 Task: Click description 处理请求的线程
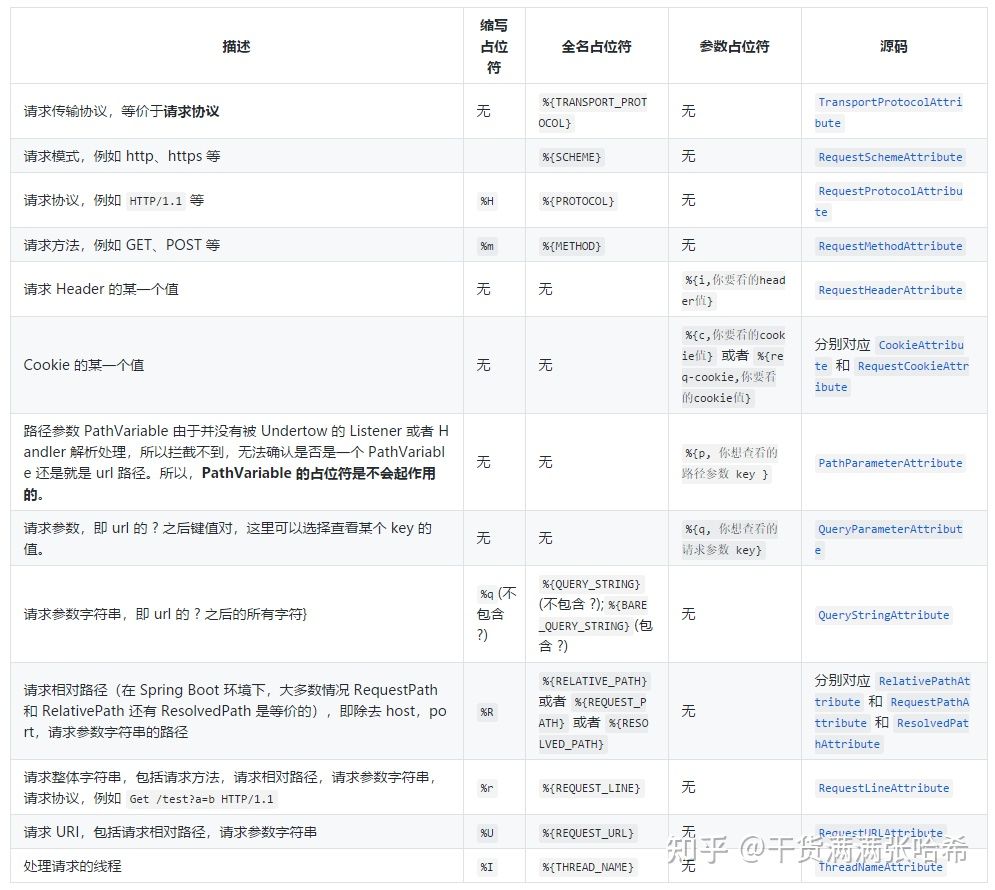pos(72,866)
